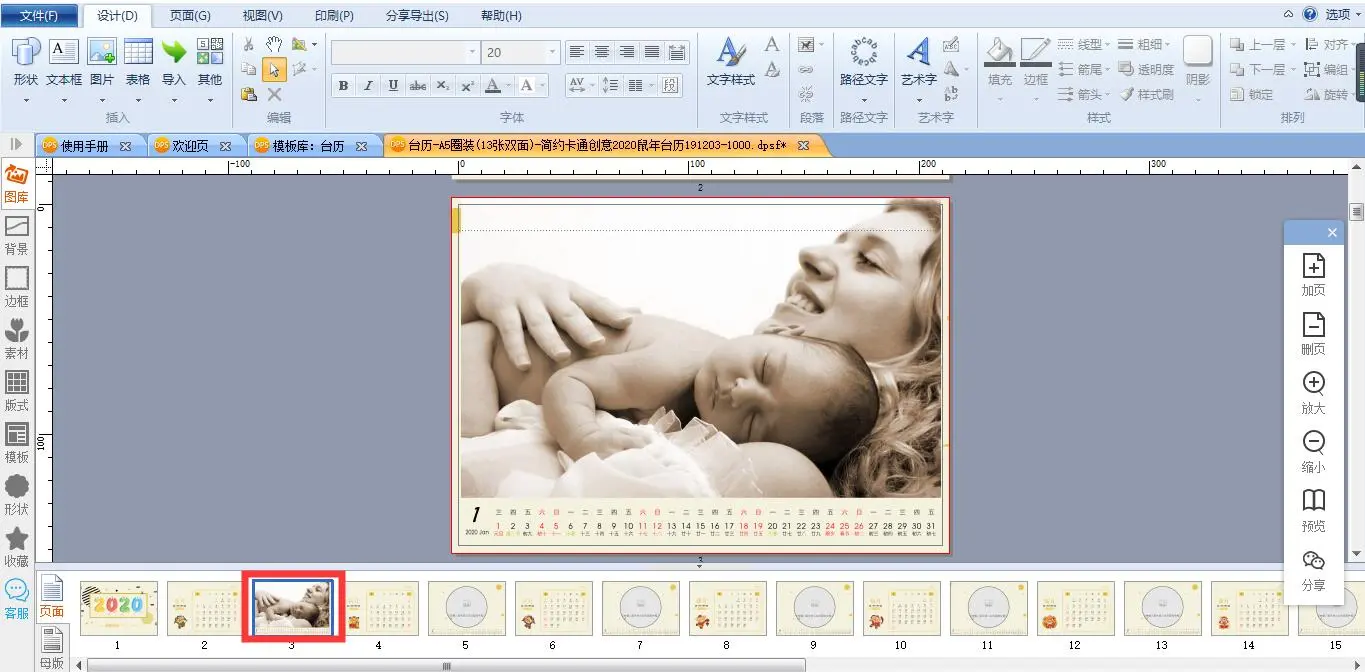This screenshot has width=1365, height=672.
Task: Click the font color A swatch
Action: click(x=491, y=86)
